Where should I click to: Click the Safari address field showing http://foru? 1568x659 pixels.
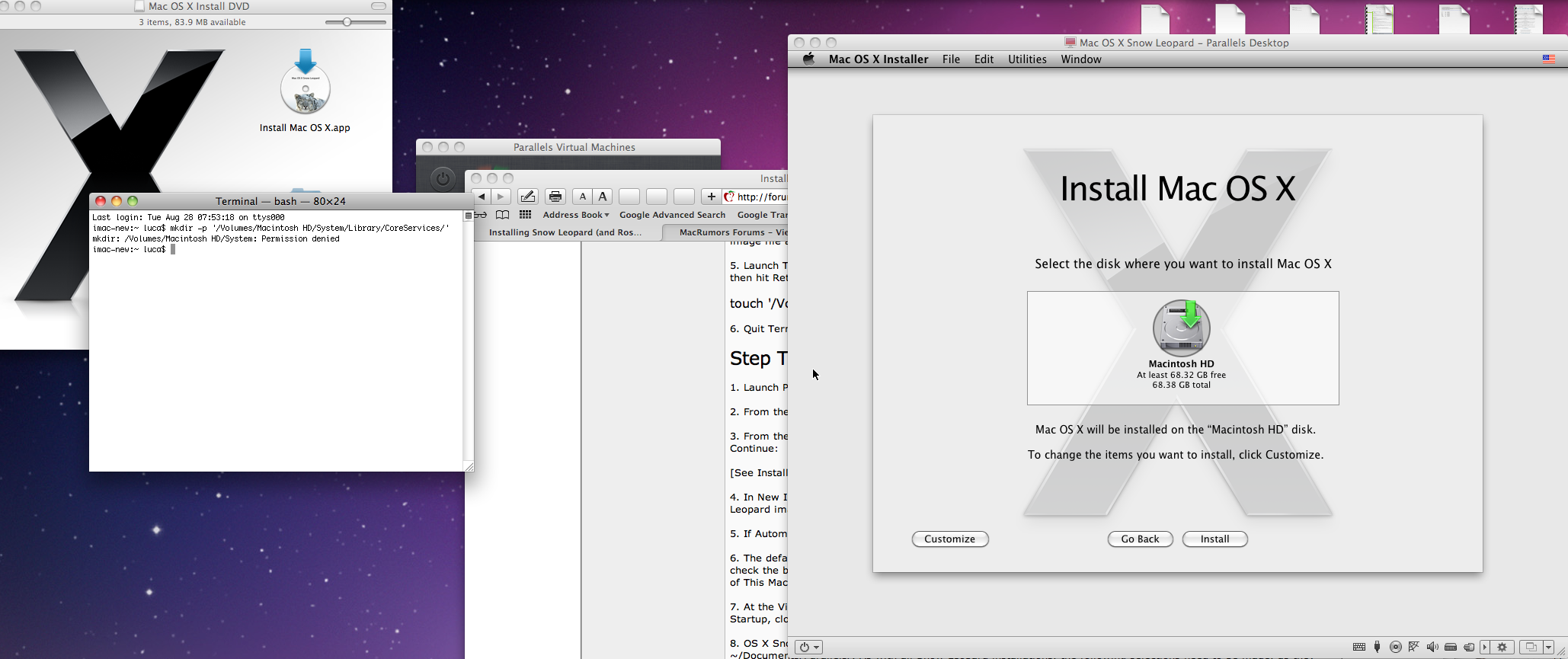click(755, 197)
